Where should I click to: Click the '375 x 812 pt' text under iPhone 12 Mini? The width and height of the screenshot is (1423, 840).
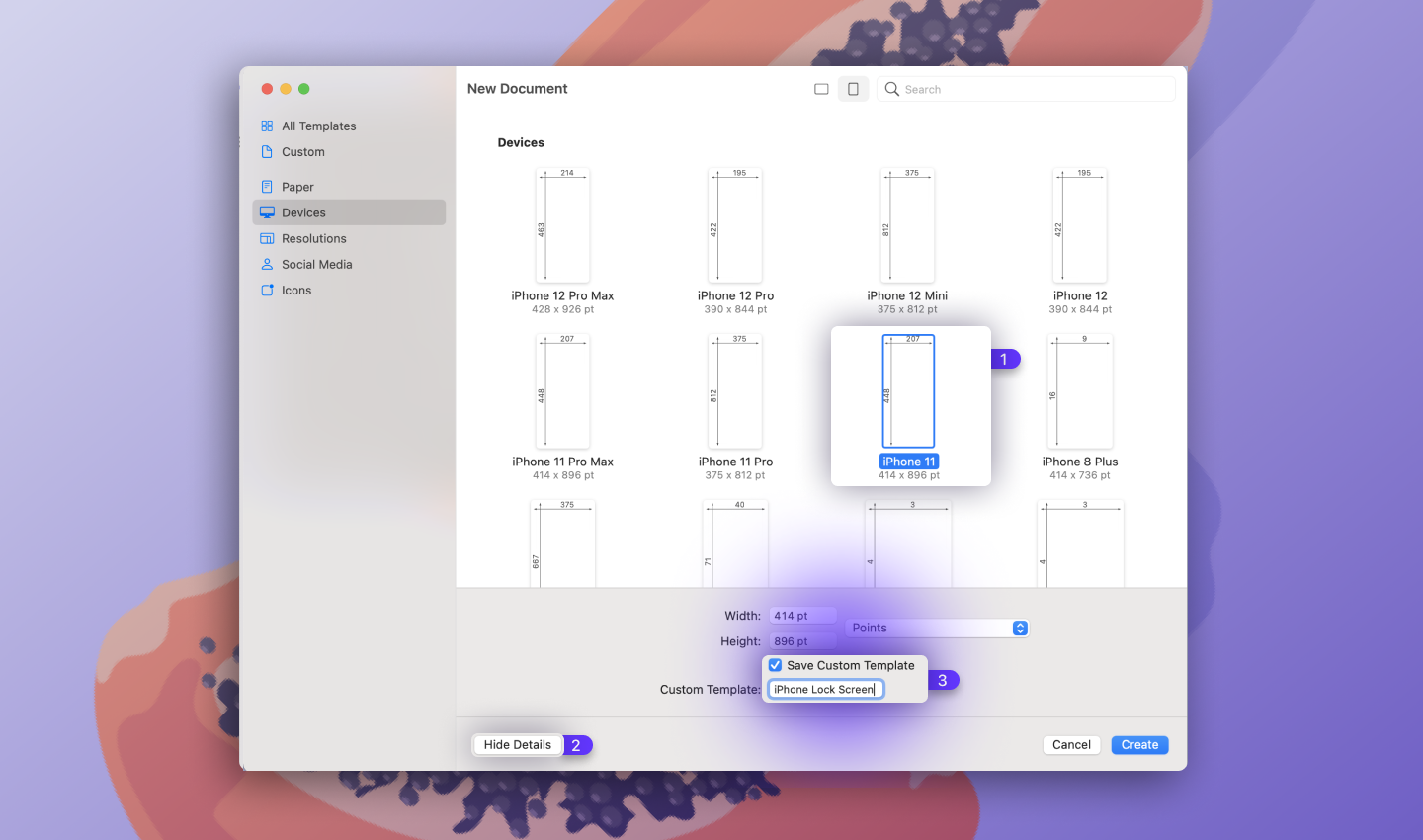pos(907,309)
